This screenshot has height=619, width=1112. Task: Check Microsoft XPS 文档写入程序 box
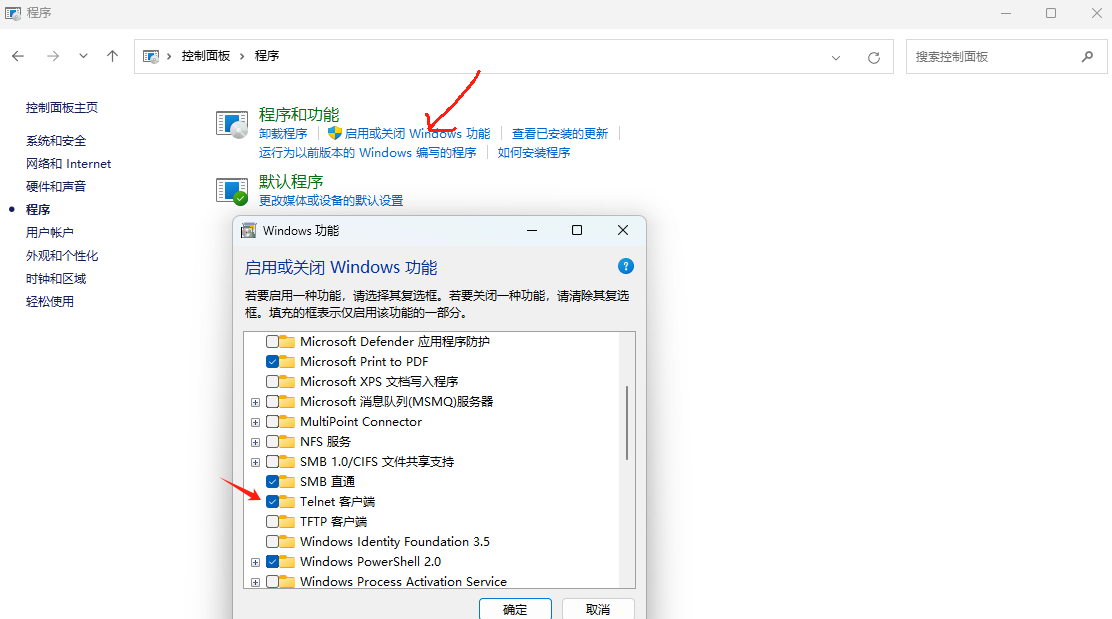(272, 381)
